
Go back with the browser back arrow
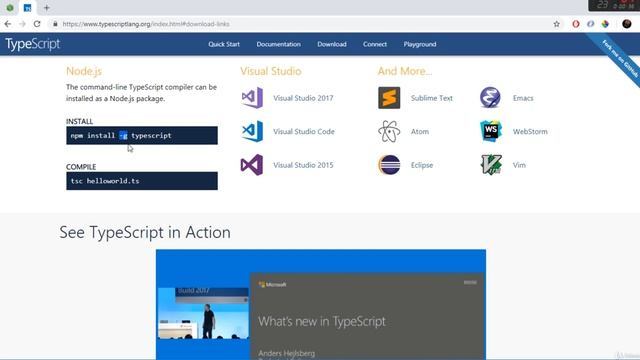click(x=8, y=24)
